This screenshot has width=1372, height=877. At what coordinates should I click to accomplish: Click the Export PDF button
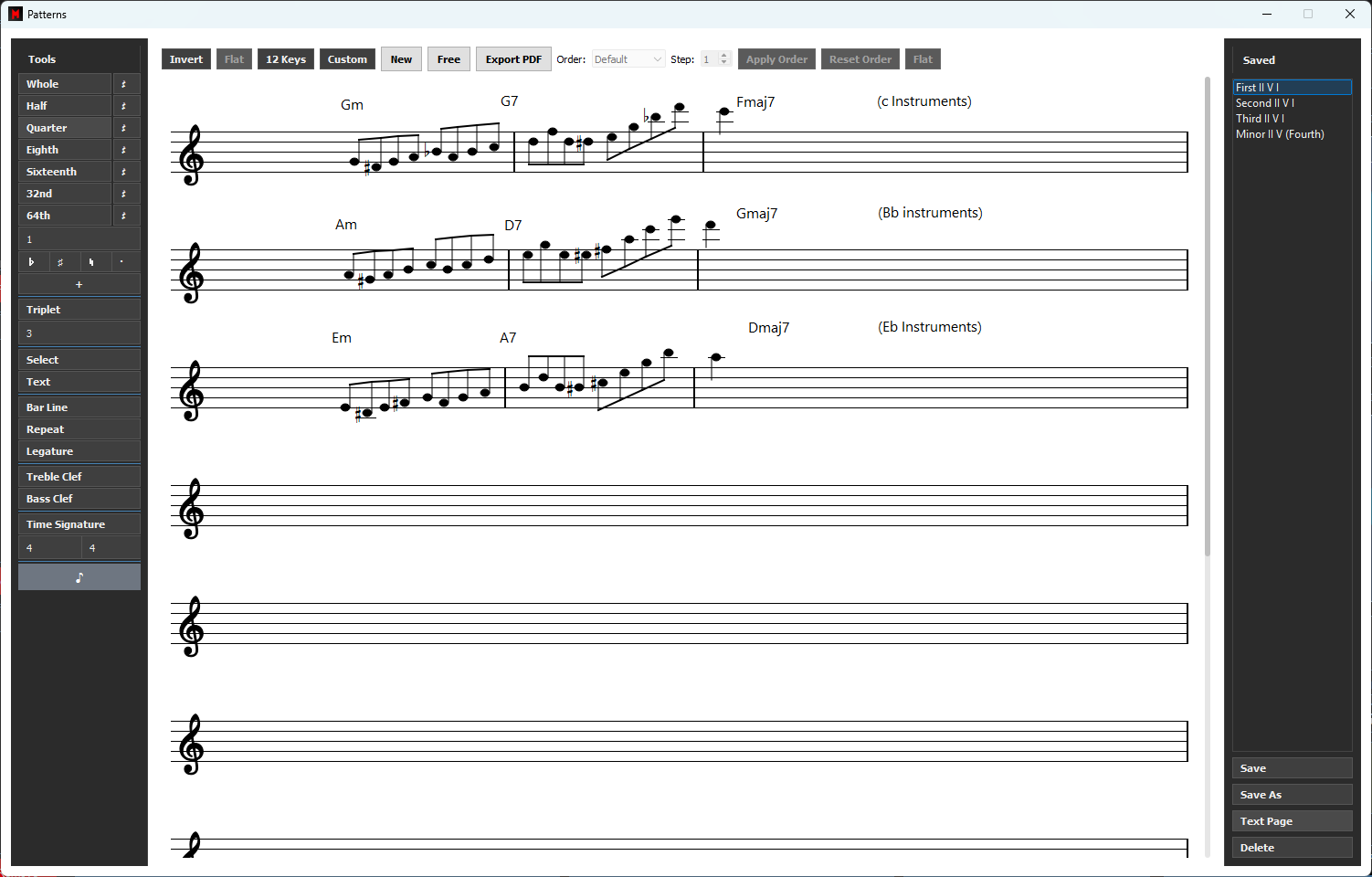click(513, 59)
